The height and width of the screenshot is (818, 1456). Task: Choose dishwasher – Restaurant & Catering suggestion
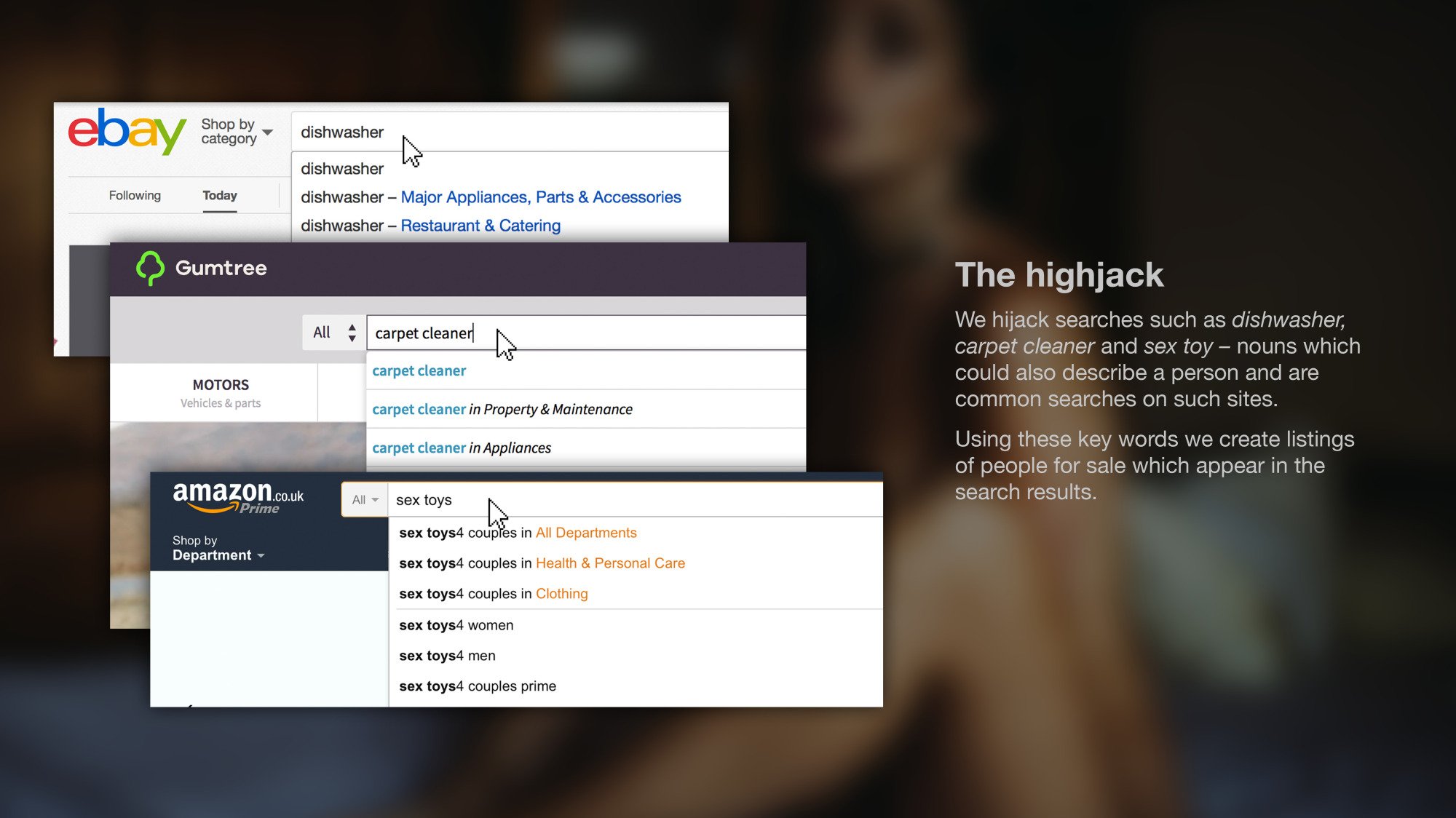pos(510,226)
